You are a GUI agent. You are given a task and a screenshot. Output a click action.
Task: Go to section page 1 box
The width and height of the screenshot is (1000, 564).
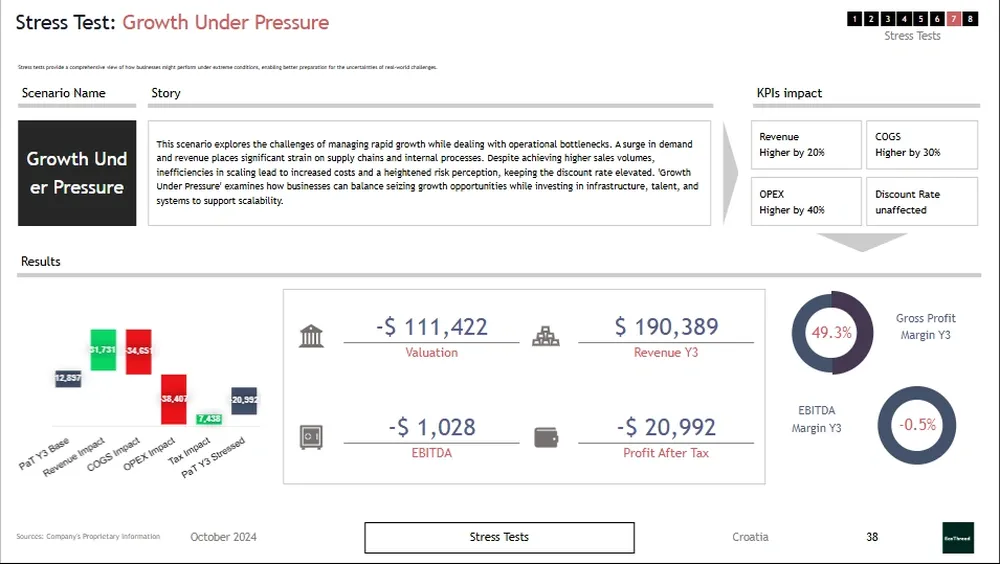point(854,19)
